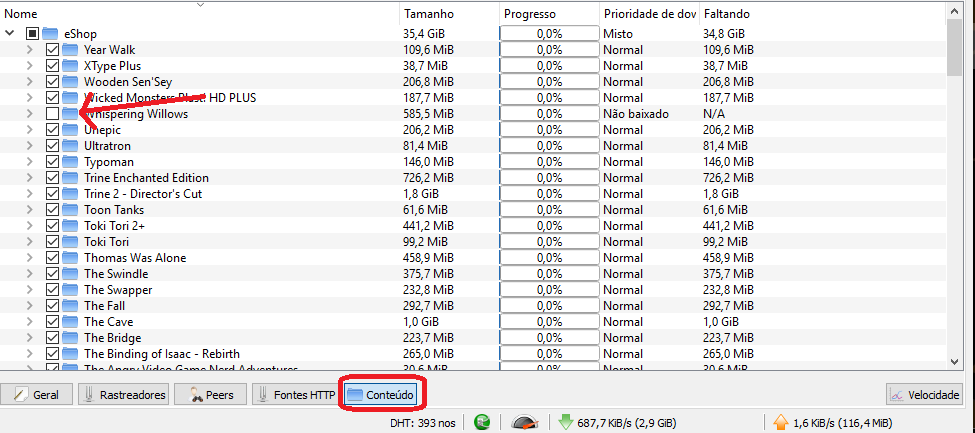Expand the Ultratron folder
The width and height of the screenshot is (975, 433).
[x=29, y=146]
